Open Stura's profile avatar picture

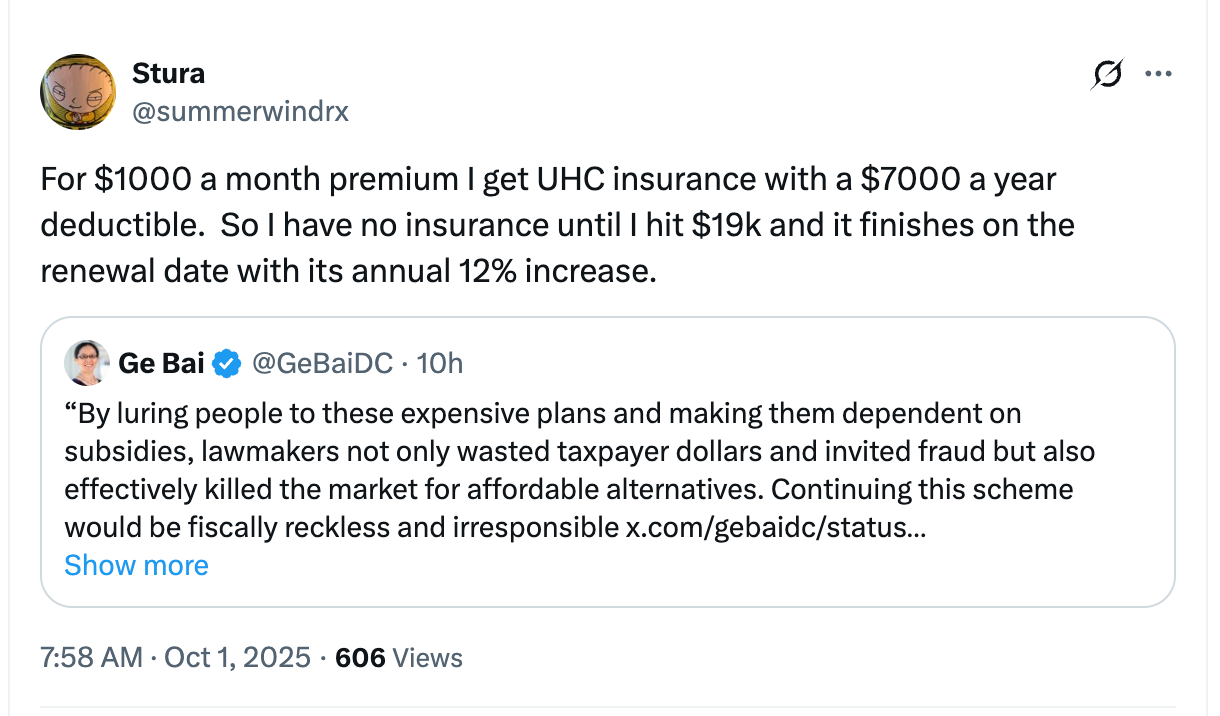[x=78, y=92]
